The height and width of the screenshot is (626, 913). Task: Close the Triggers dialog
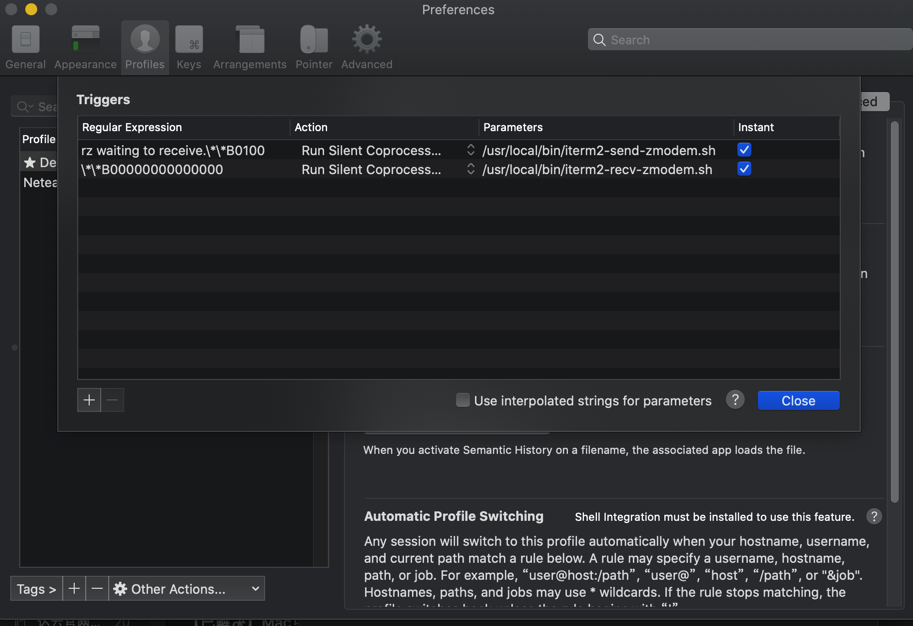(x=798, y=400)
